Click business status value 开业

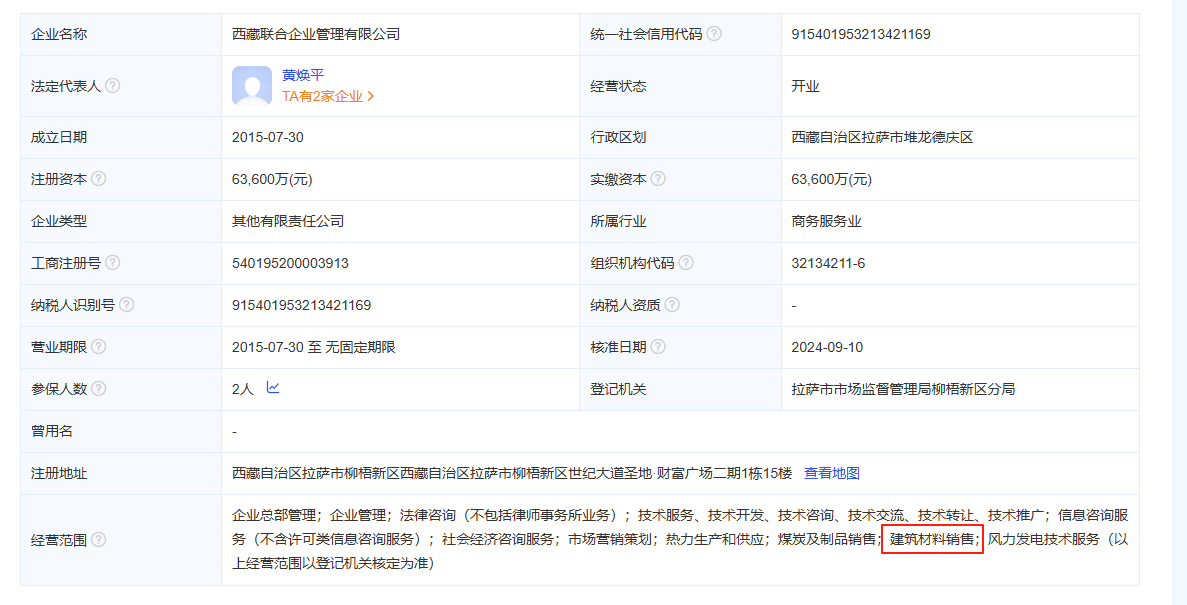click(805, 86)
